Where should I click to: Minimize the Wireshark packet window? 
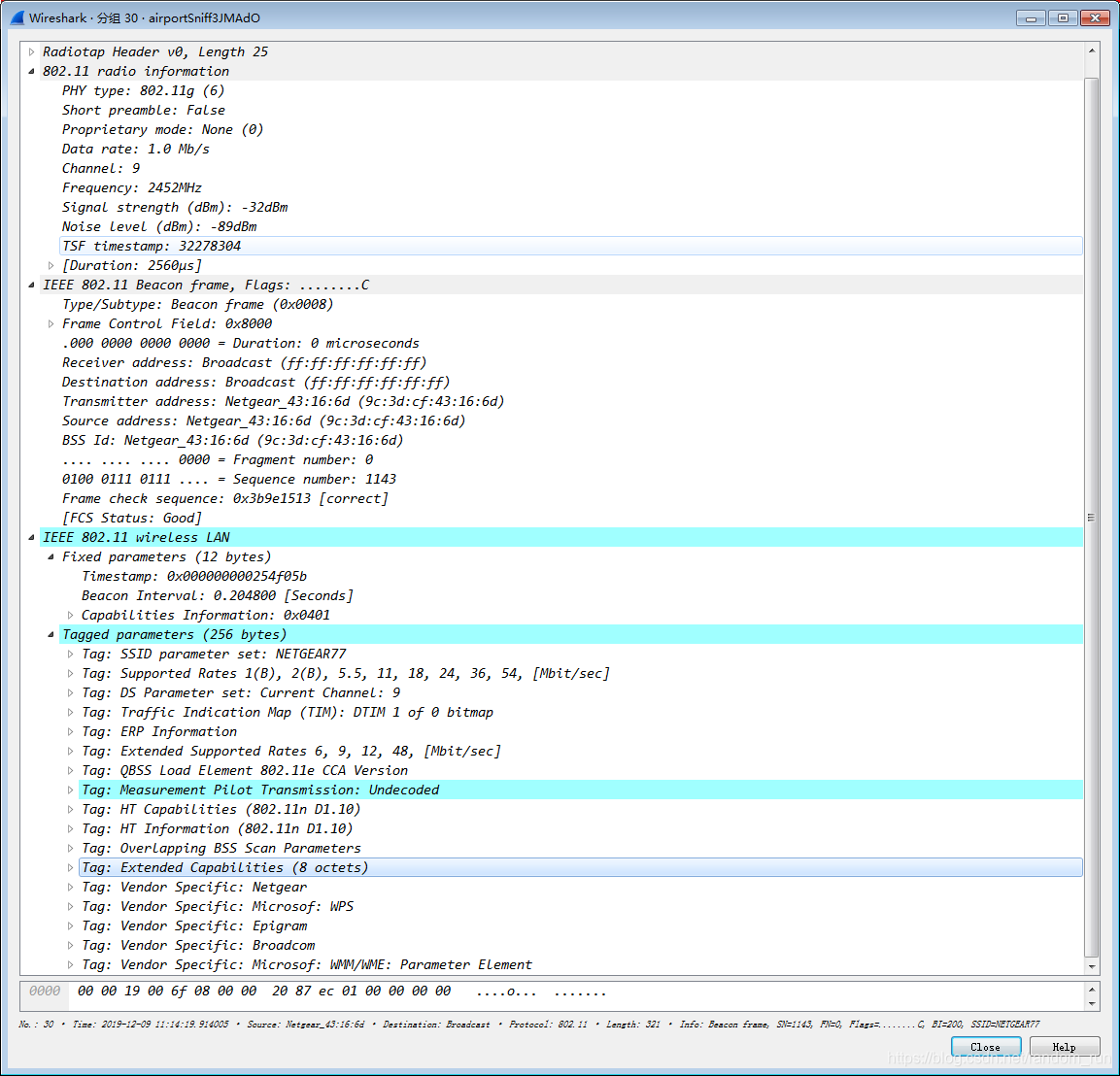pos(1031,17)
